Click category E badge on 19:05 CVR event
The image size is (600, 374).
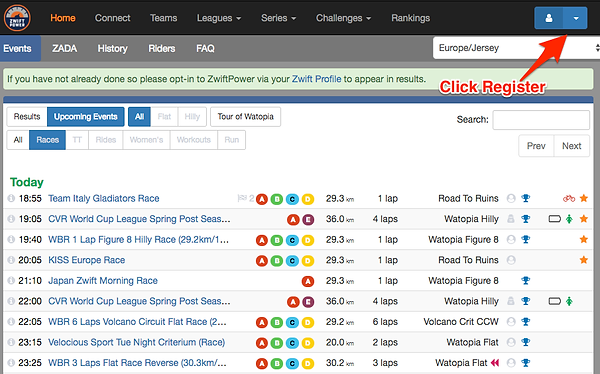308,220
